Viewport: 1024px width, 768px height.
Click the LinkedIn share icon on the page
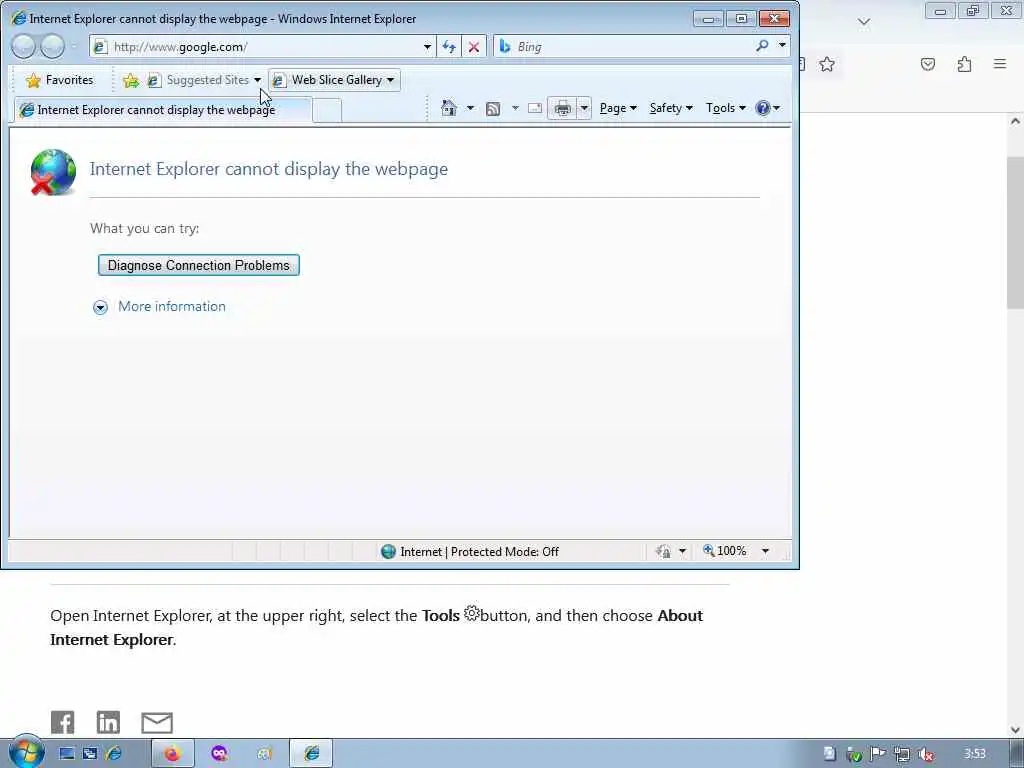click(108, 722)
